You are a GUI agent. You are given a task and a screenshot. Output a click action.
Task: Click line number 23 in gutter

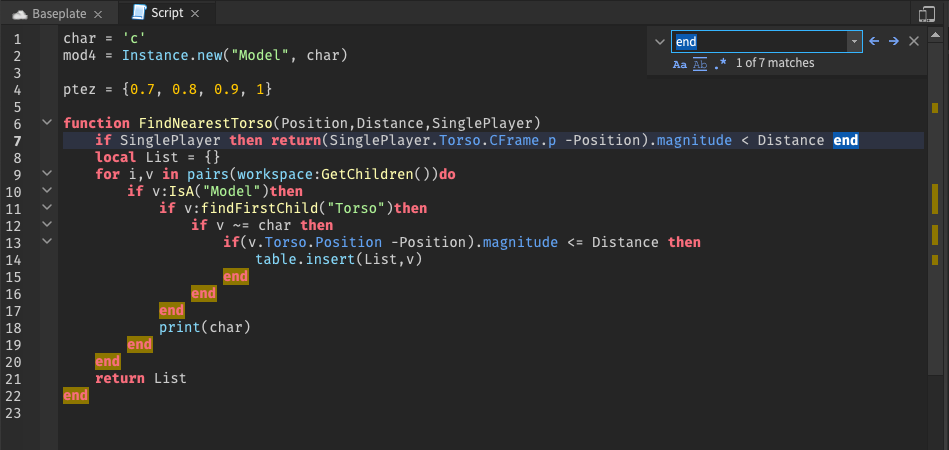[x=13, y=413]
